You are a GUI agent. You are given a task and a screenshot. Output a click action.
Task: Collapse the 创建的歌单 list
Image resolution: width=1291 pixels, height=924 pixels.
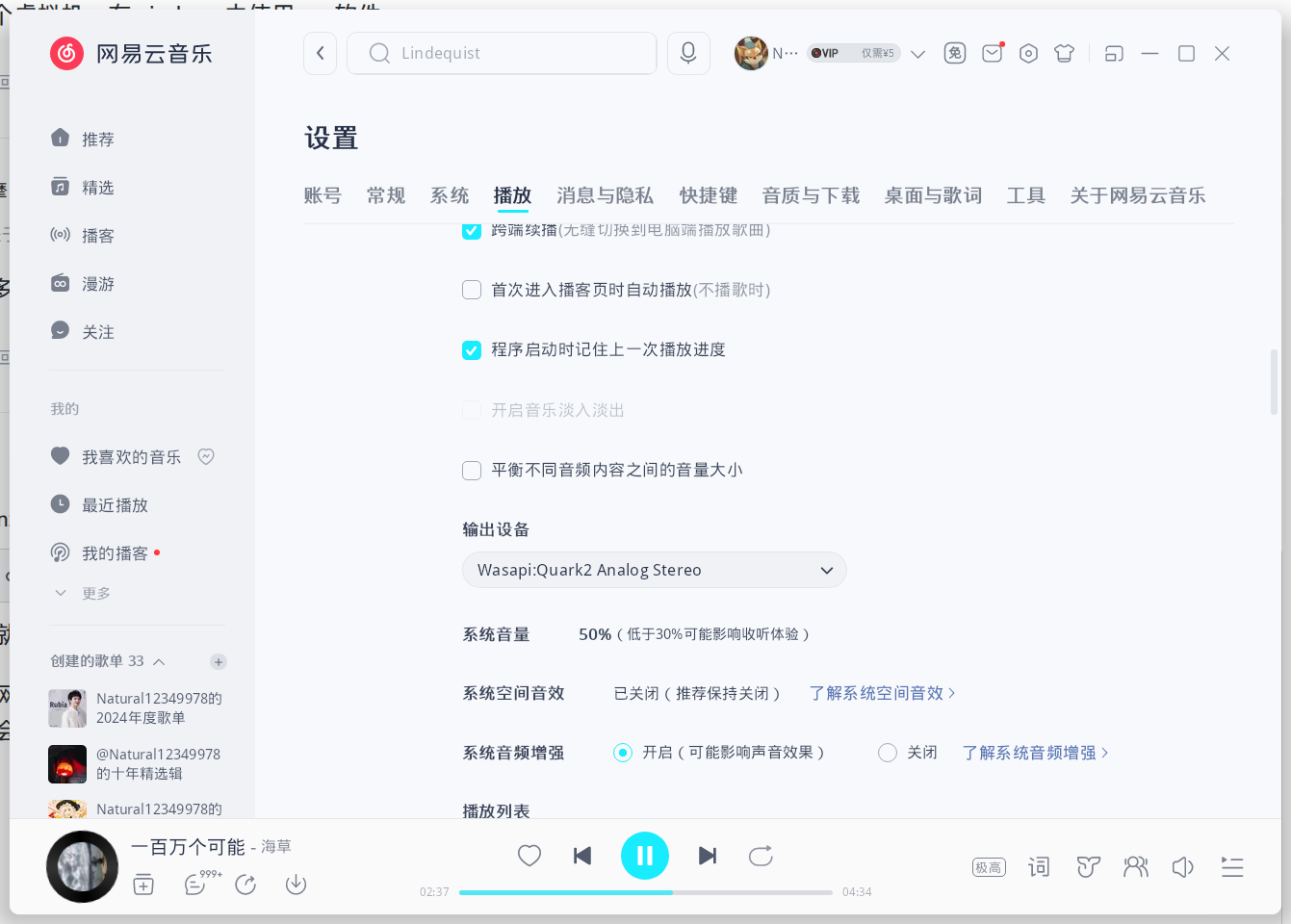click(159, 661)
